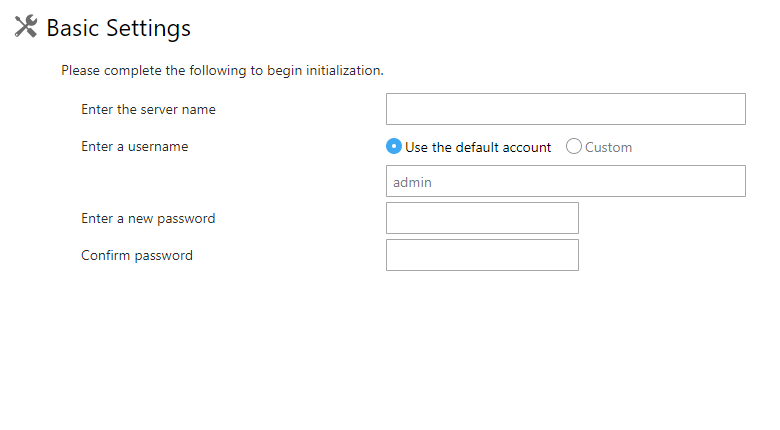Place cursor in field showing admin placeholder
Screen dimensions: 780x430
(566, 181)
